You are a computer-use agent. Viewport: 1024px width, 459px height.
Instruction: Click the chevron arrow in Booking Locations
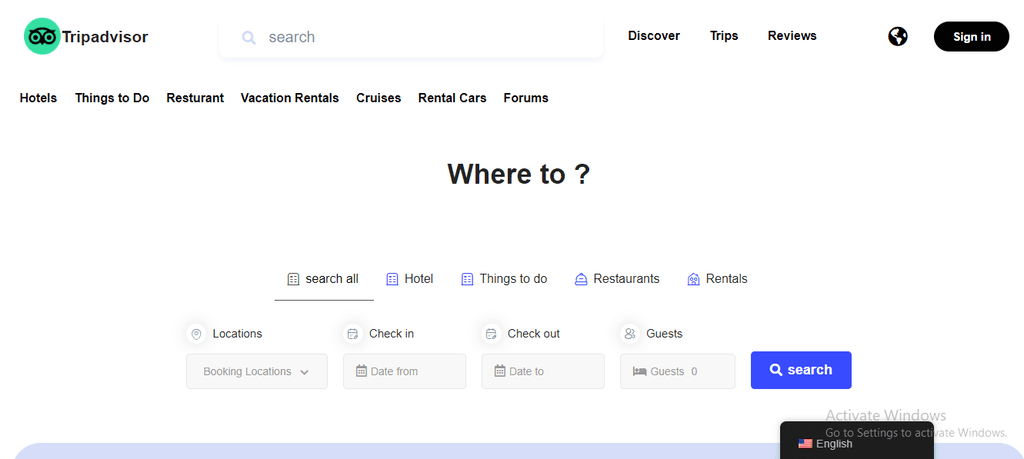tap(304, 372)
